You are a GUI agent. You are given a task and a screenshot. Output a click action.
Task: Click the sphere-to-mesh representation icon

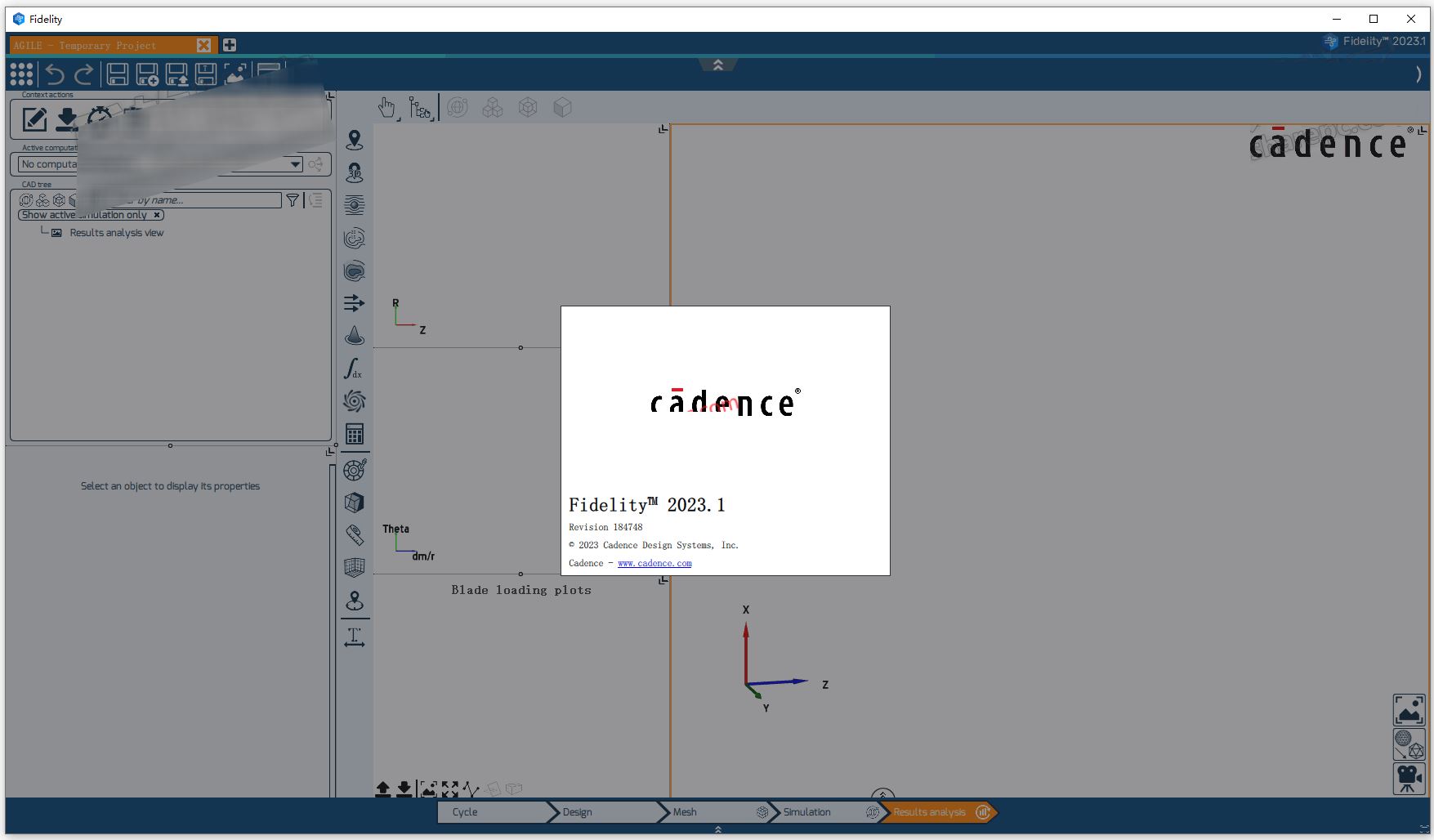pyautogui.click(x=1409, y=744)
